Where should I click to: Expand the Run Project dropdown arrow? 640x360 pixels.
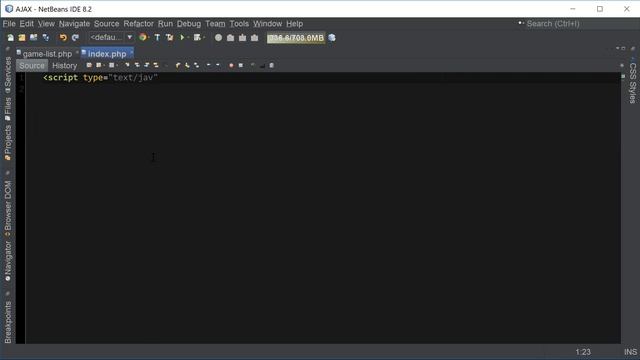point(188,38)
